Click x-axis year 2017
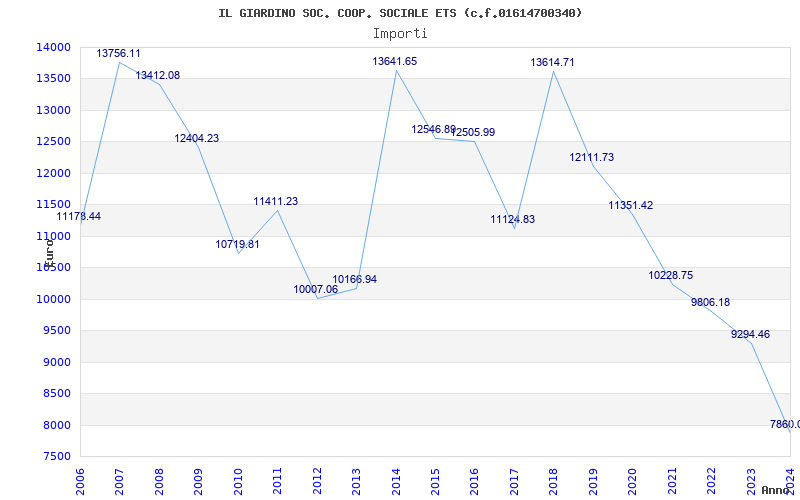The width and height of the screenshot is (800, 500). point(514,481)
